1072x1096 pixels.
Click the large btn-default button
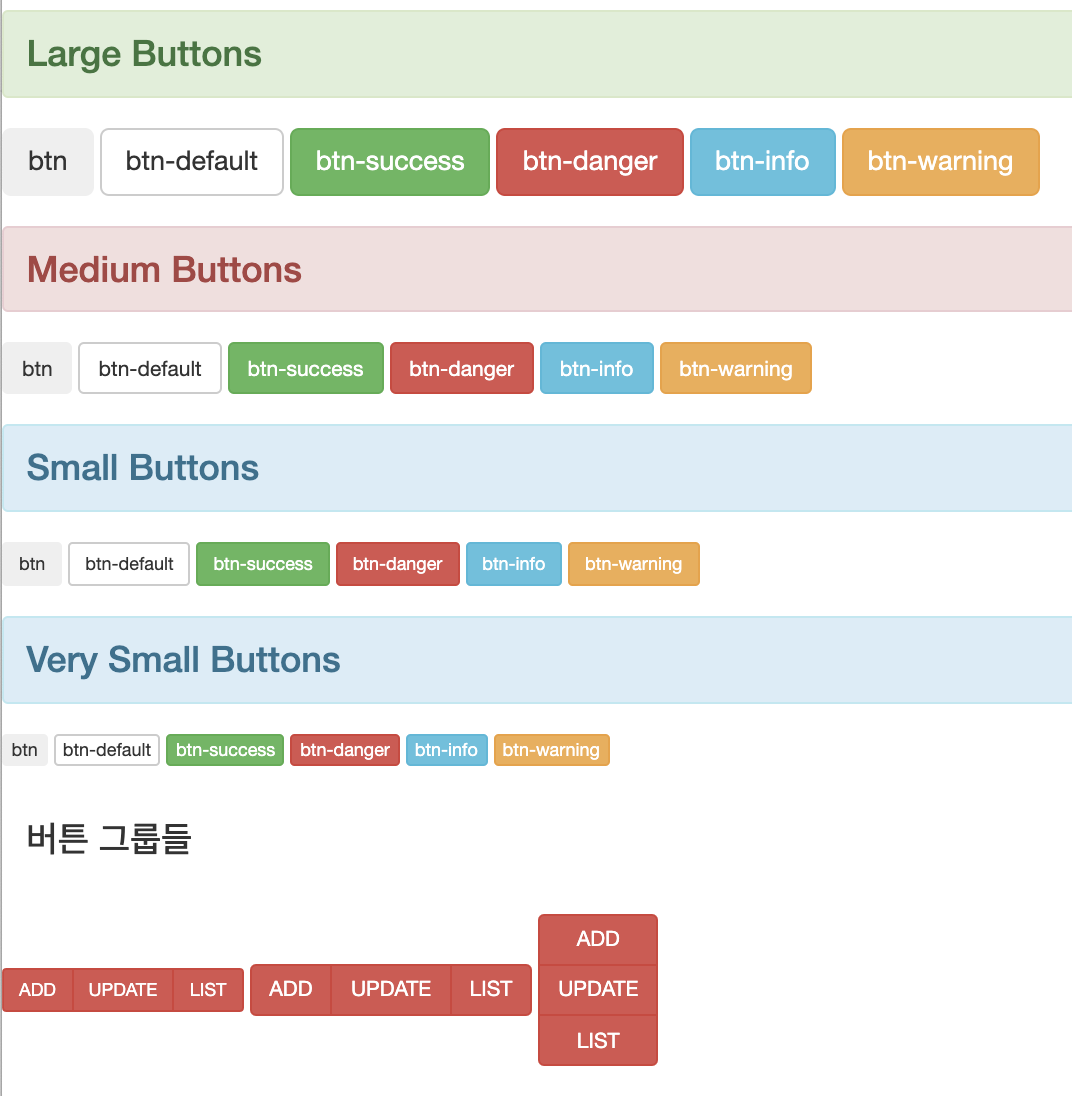(191, 161)
